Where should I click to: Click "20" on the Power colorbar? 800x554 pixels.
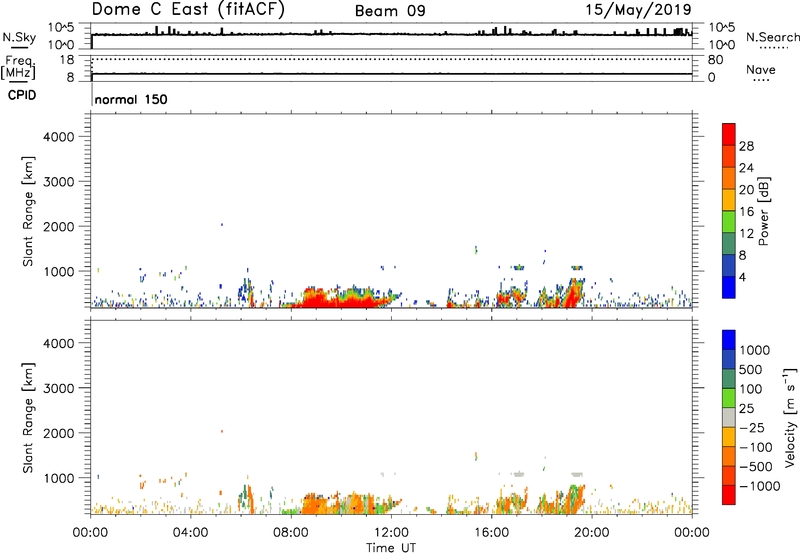coord(746,190)
